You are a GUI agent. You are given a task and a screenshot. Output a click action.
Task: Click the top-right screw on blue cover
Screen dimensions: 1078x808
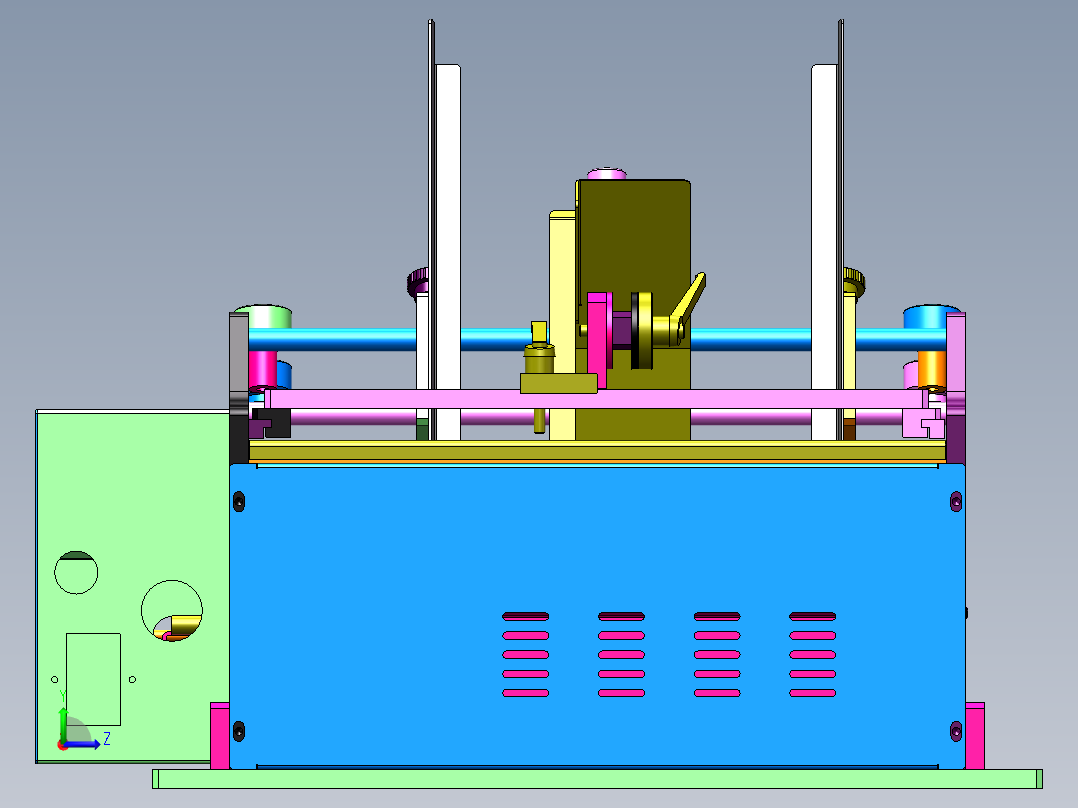click(x=956, y=502)
